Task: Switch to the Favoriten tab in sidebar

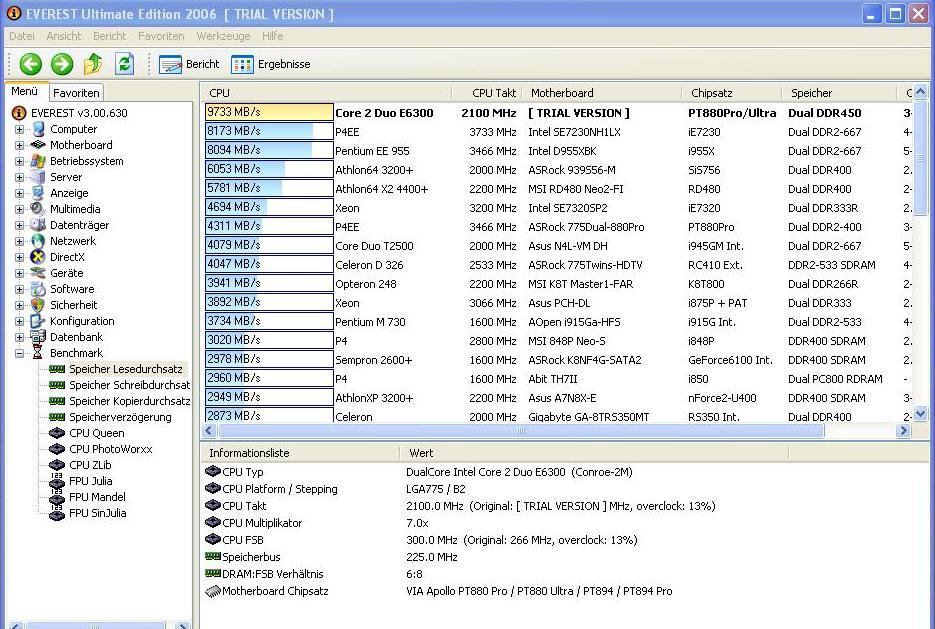Action: point(76,92)
